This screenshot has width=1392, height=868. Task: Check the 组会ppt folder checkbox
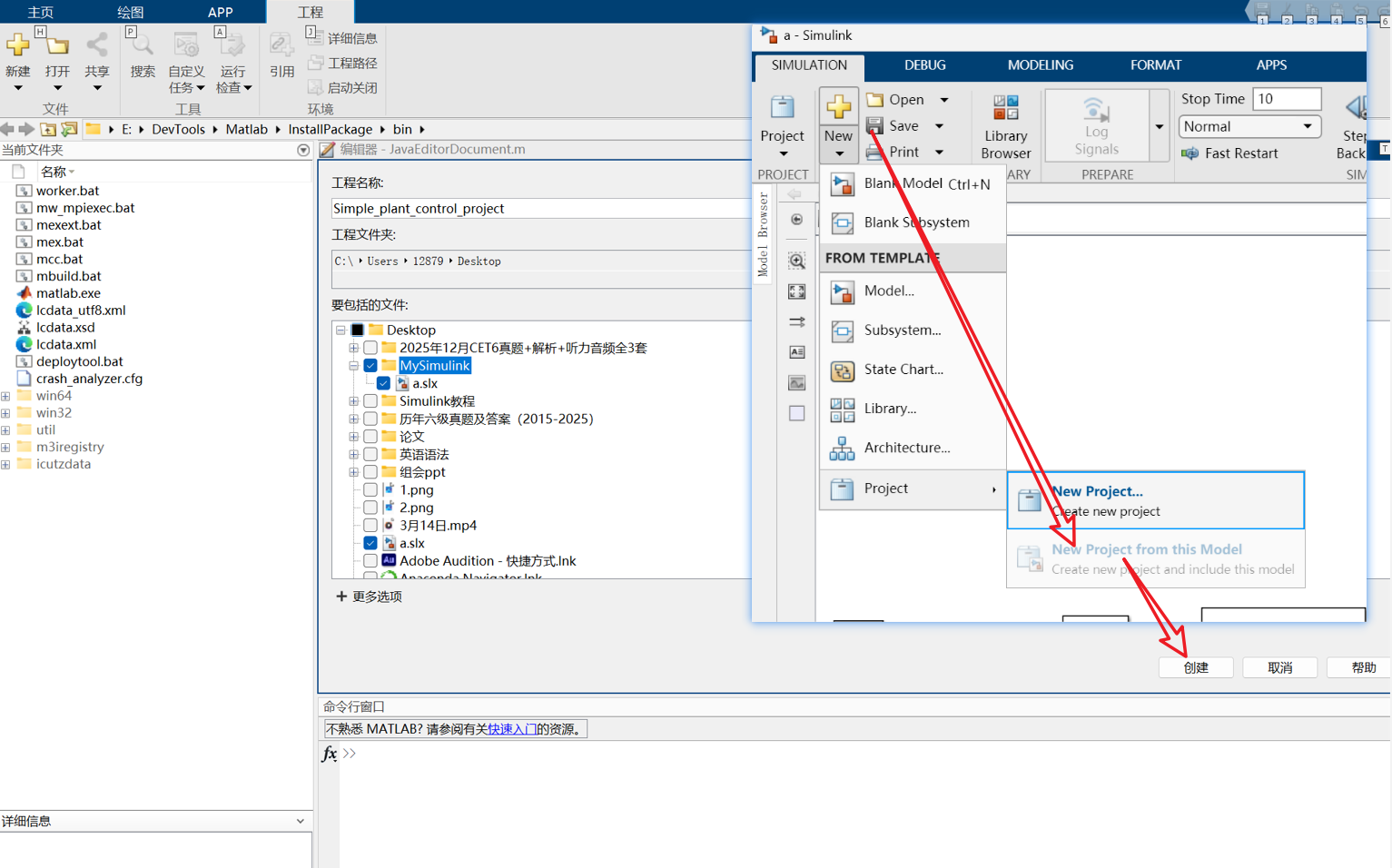370,471
